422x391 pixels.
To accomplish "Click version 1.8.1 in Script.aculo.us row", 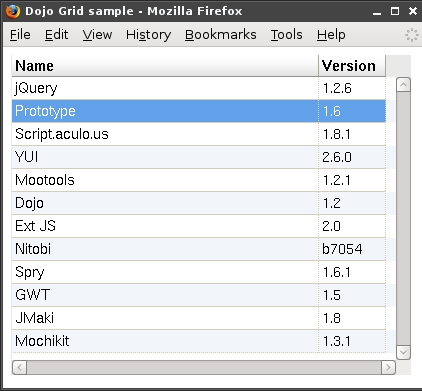I will [352, 134].
